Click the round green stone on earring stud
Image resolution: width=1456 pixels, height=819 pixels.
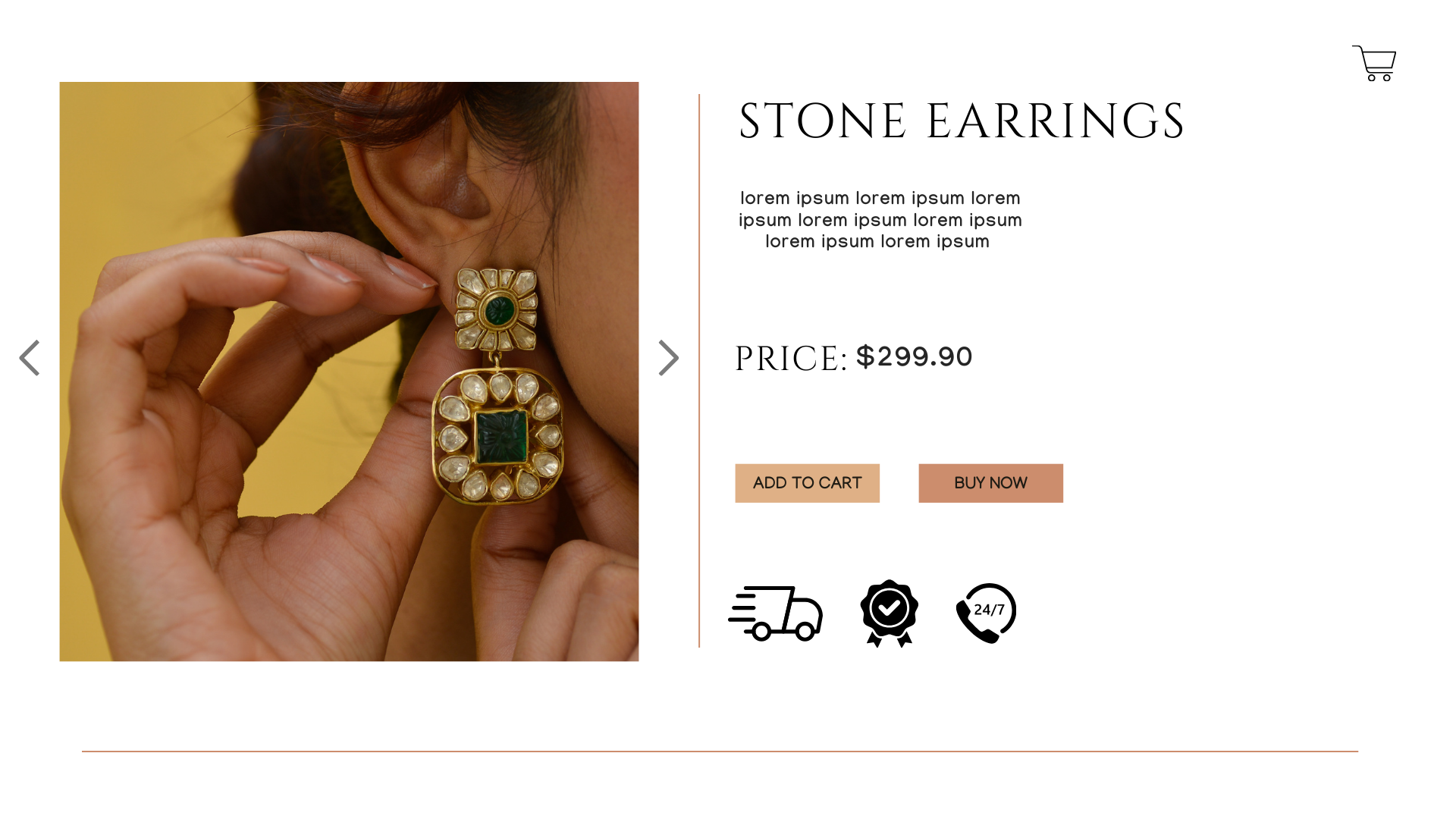point(499,309)
